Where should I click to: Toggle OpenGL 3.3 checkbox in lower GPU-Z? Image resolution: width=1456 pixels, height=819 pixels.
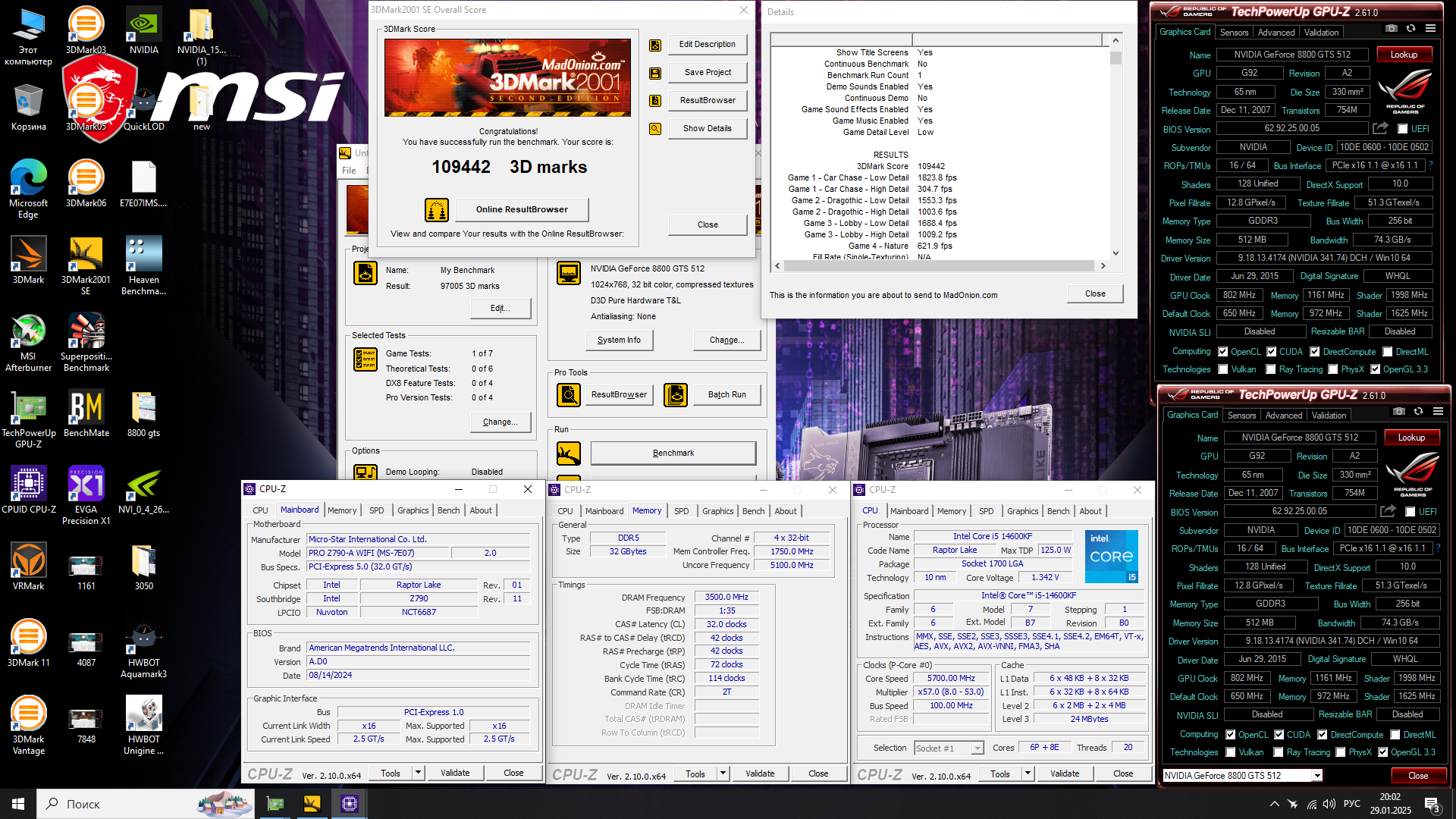click(1383, 752)
